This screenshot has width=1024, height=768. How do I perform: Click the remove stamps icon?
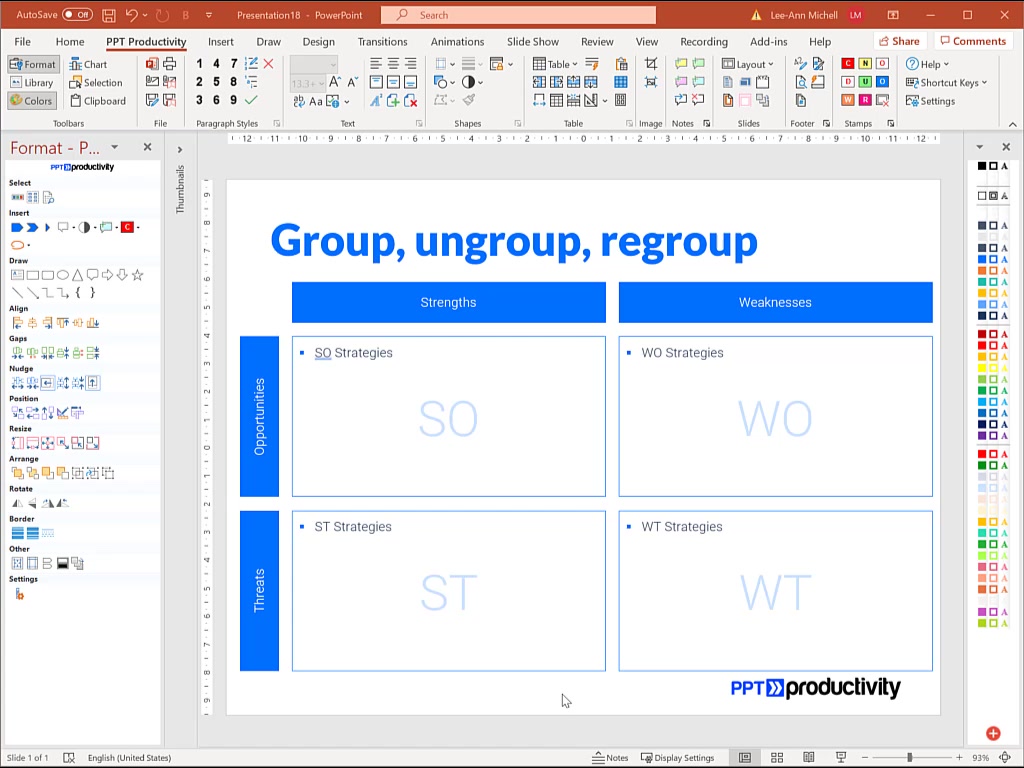tap(882, 100)
